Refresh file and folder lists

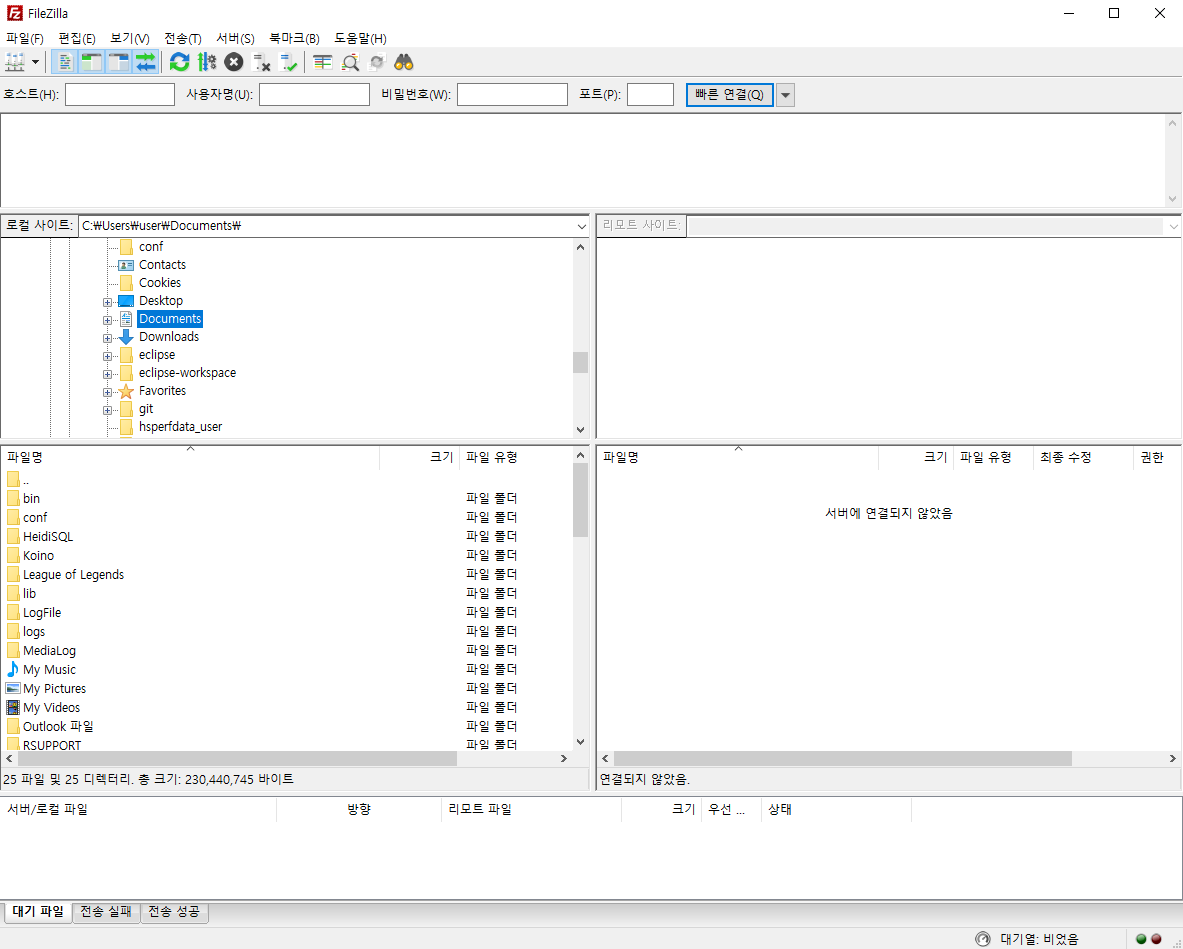(180, 62)
